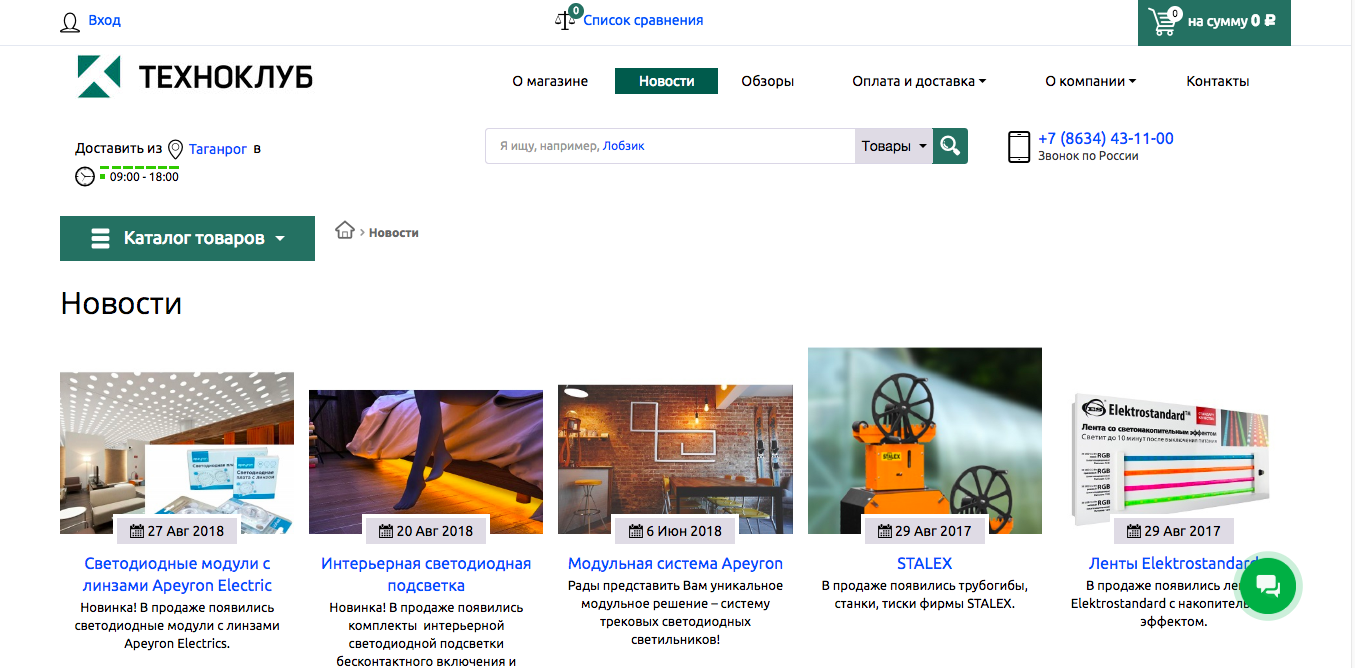
Task: Expand the Каталог товаров dropdown
Action: tap(187, 238)
